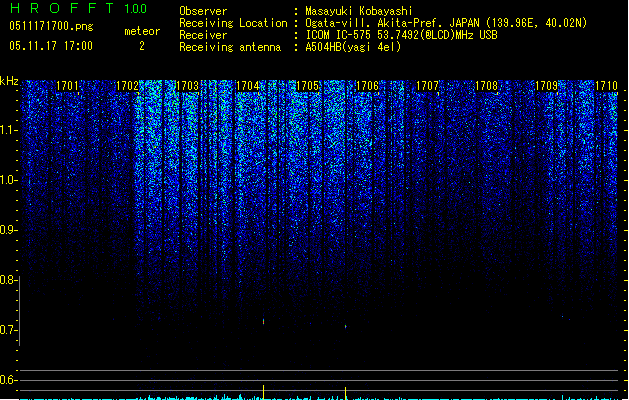The height and width of the screenshot is (400, 629).
Task: Click the HROFFT 1.0.0 title text
Action: (x=79, y=8)
